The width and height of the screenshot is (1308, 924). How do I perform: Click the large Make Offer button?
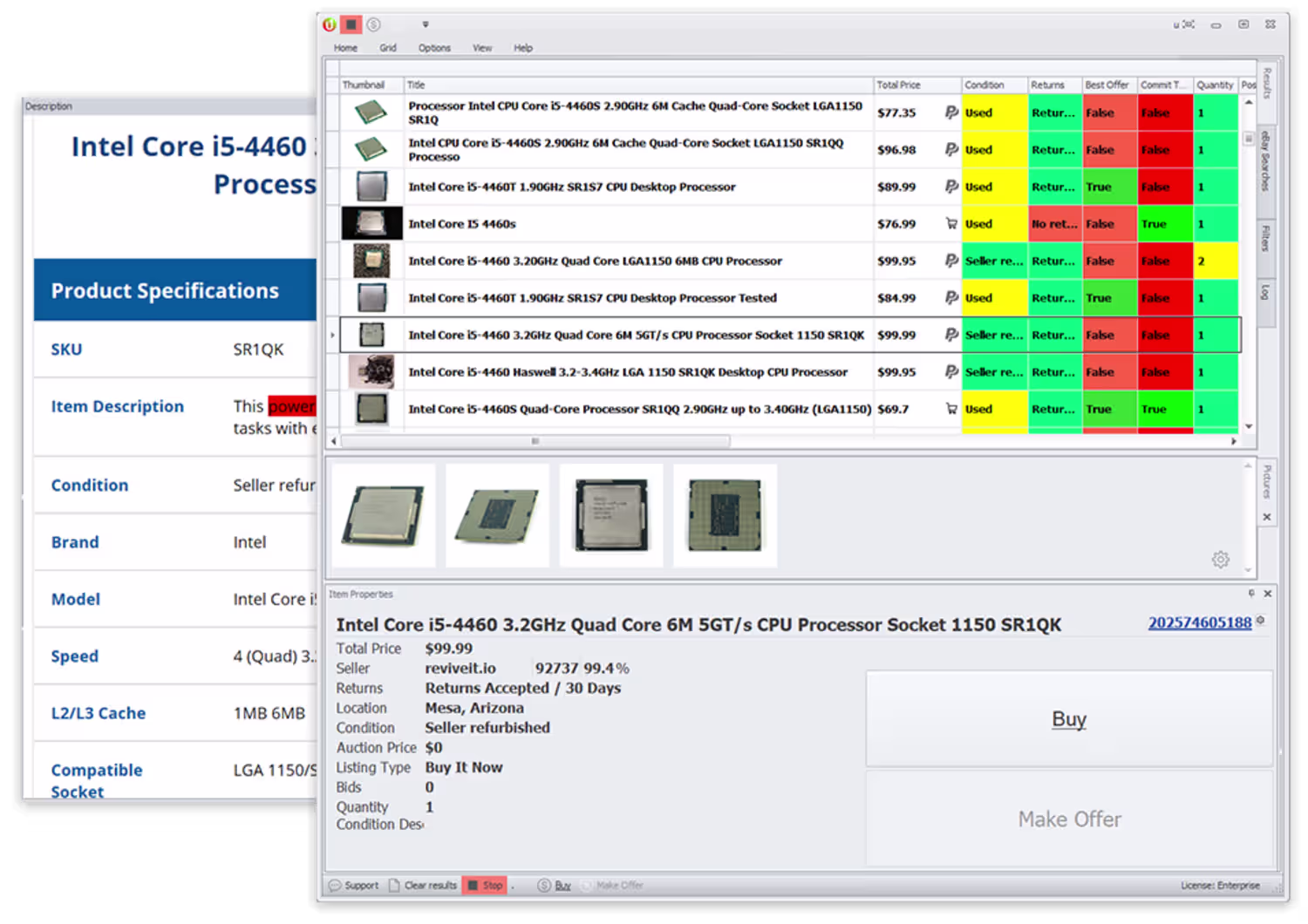tap(1069, 819)
